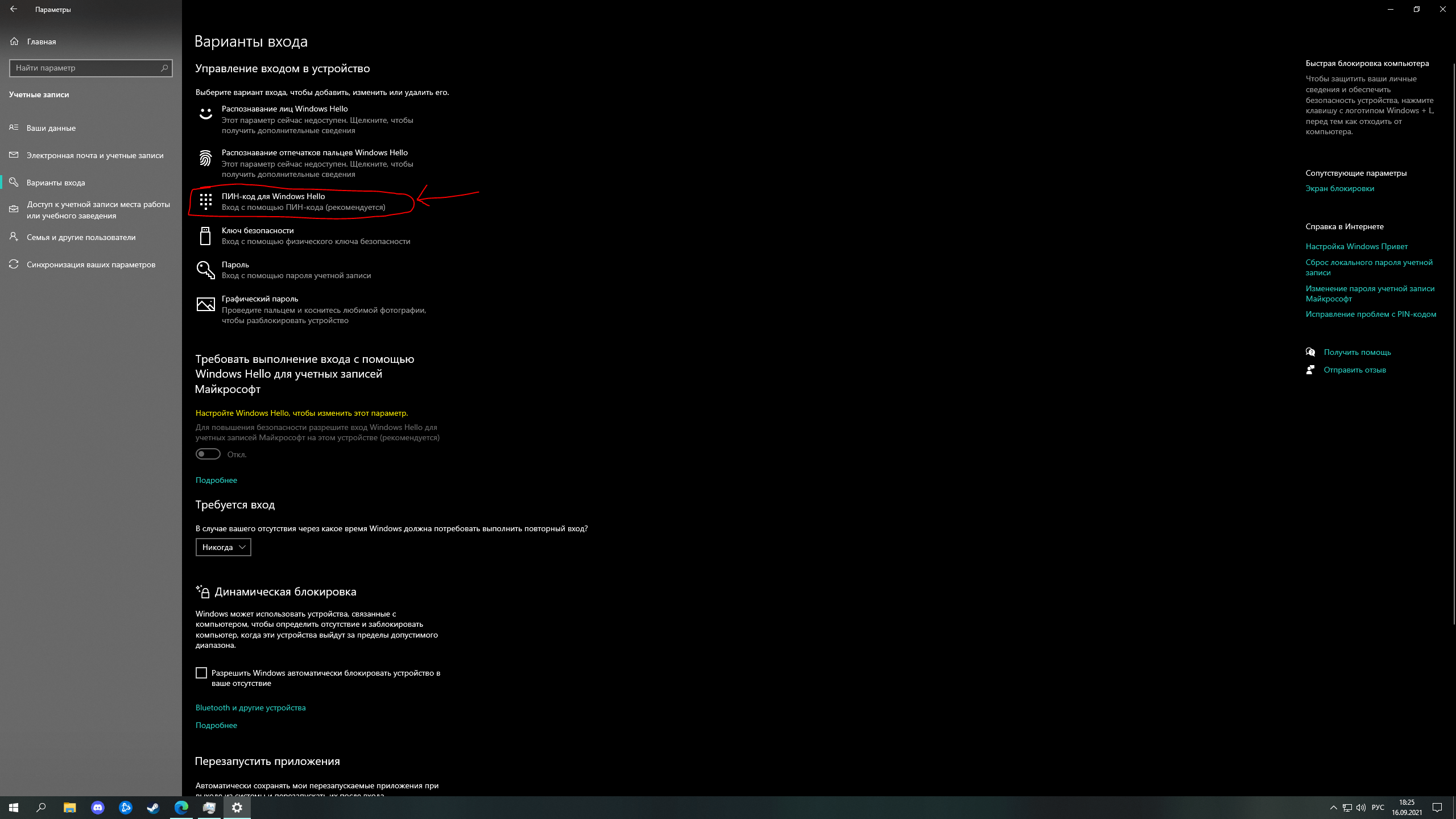The image size is (1456, 819).
Task: Open taskbar Search
Action: [41, 808]
